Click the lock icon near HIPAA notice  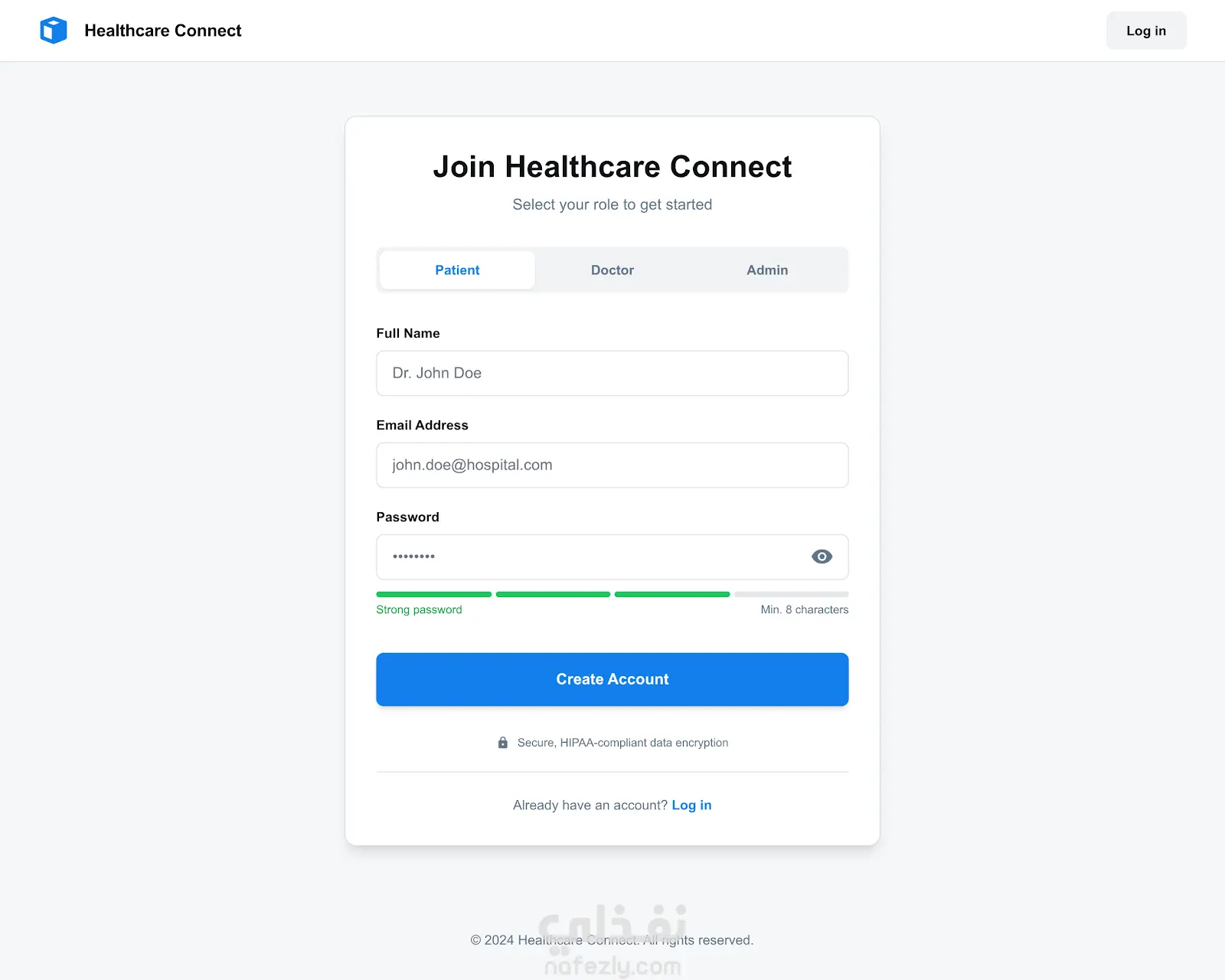503,743
